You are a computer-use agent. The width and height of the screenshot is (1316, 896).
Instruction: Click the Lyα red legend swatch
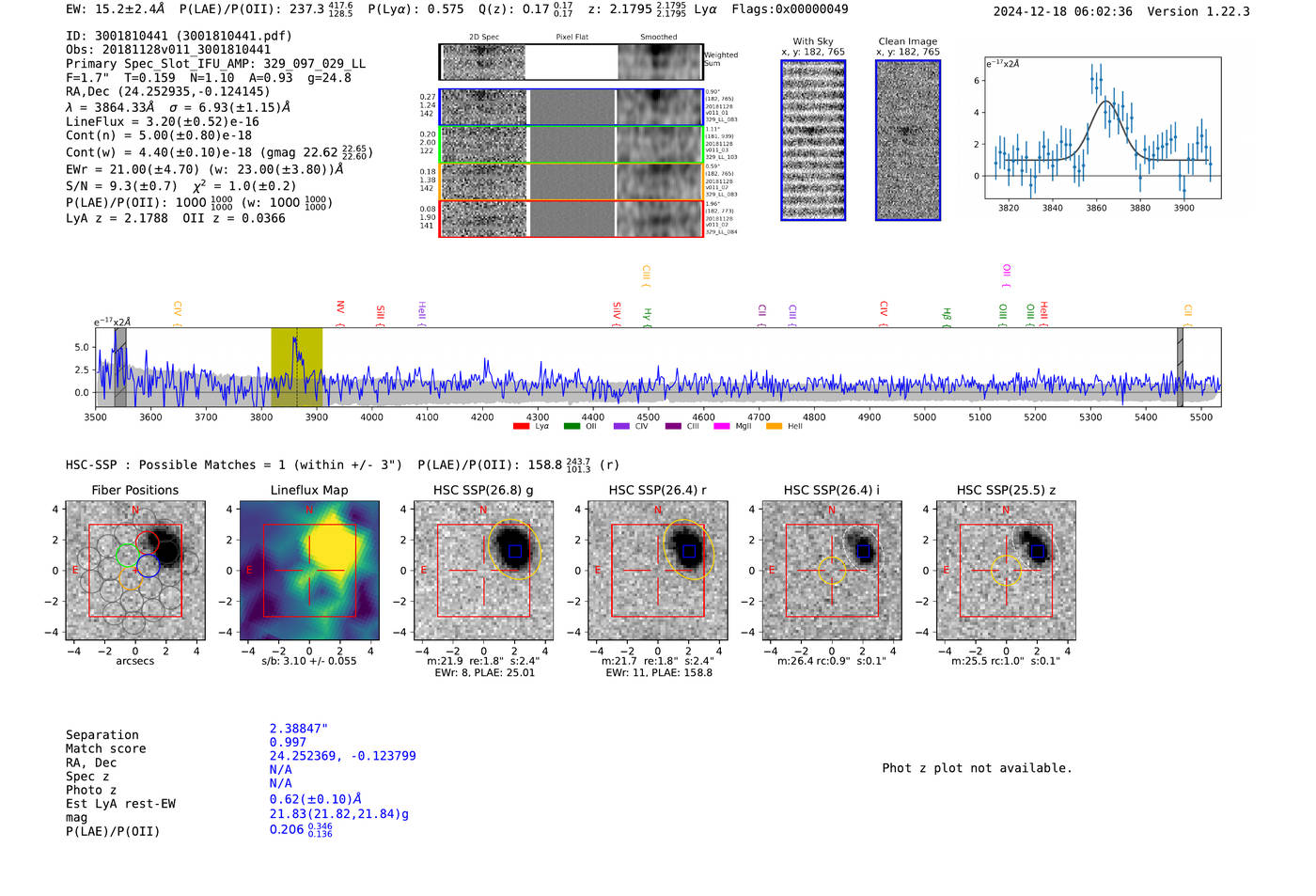(521, 427)
